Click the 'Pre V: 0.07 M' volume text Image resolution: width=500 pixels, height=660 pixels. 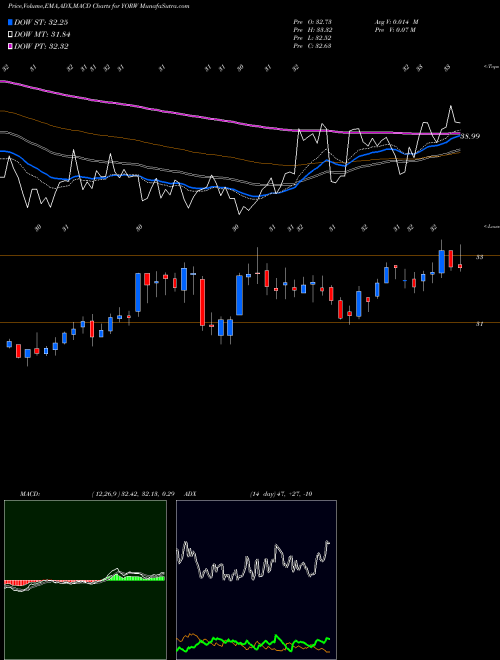(x=395, y=30)
